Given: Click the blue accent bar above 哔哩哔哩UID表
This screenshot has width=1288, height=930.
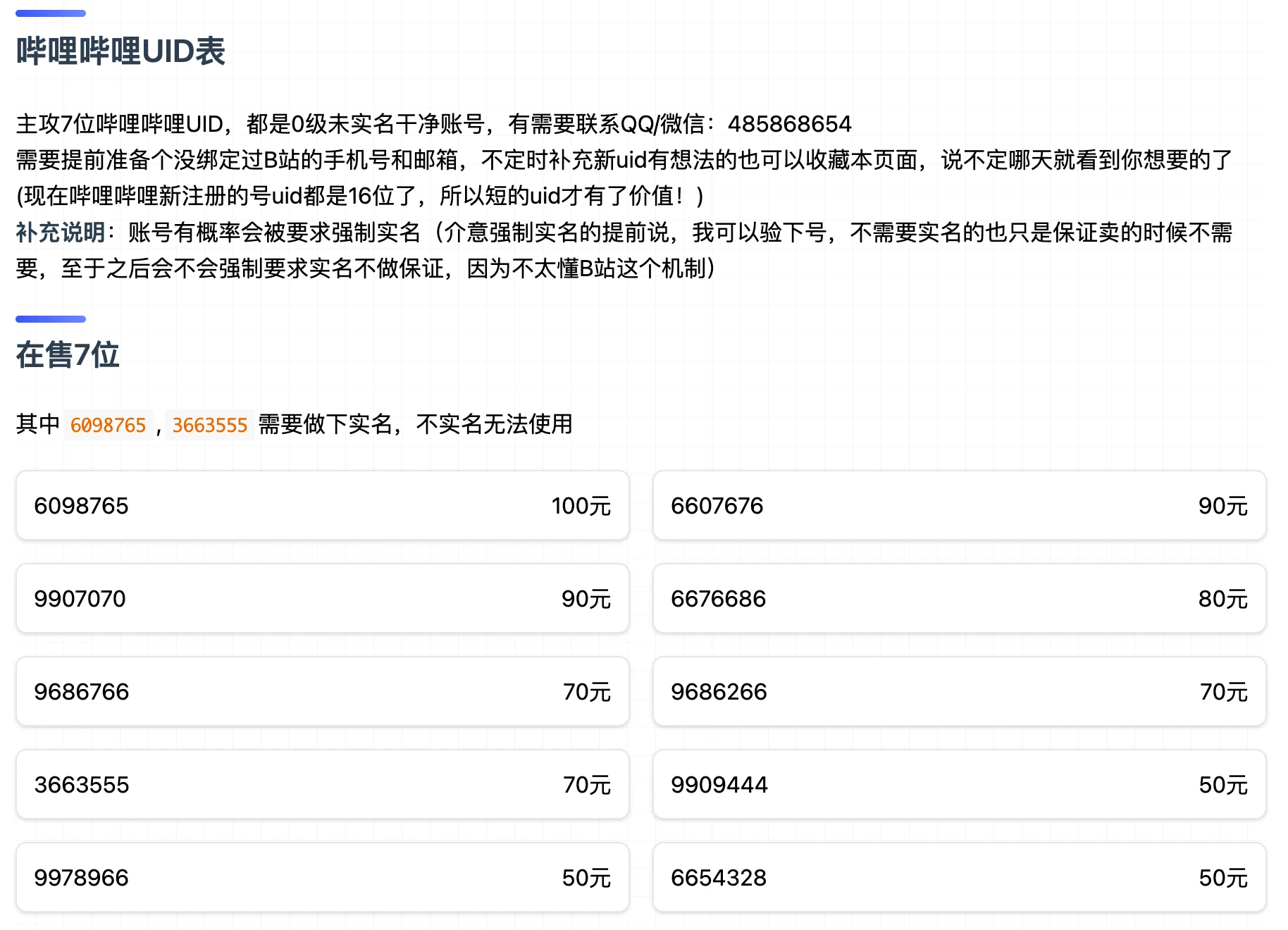Looking at the screenshot, I should [51, 13].
